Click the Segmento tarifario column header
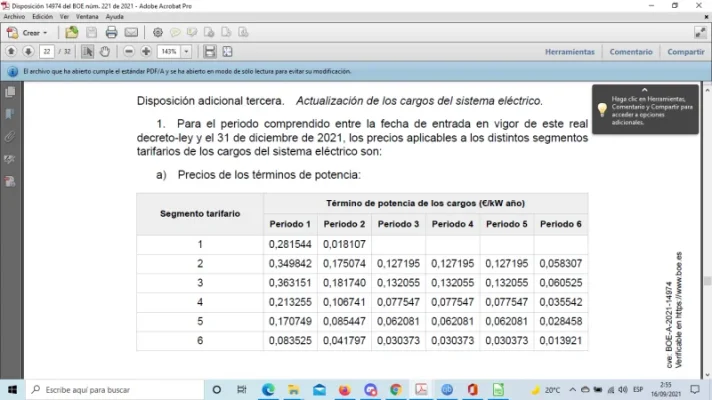The image size is (712, 400). (x=200, y=214)
